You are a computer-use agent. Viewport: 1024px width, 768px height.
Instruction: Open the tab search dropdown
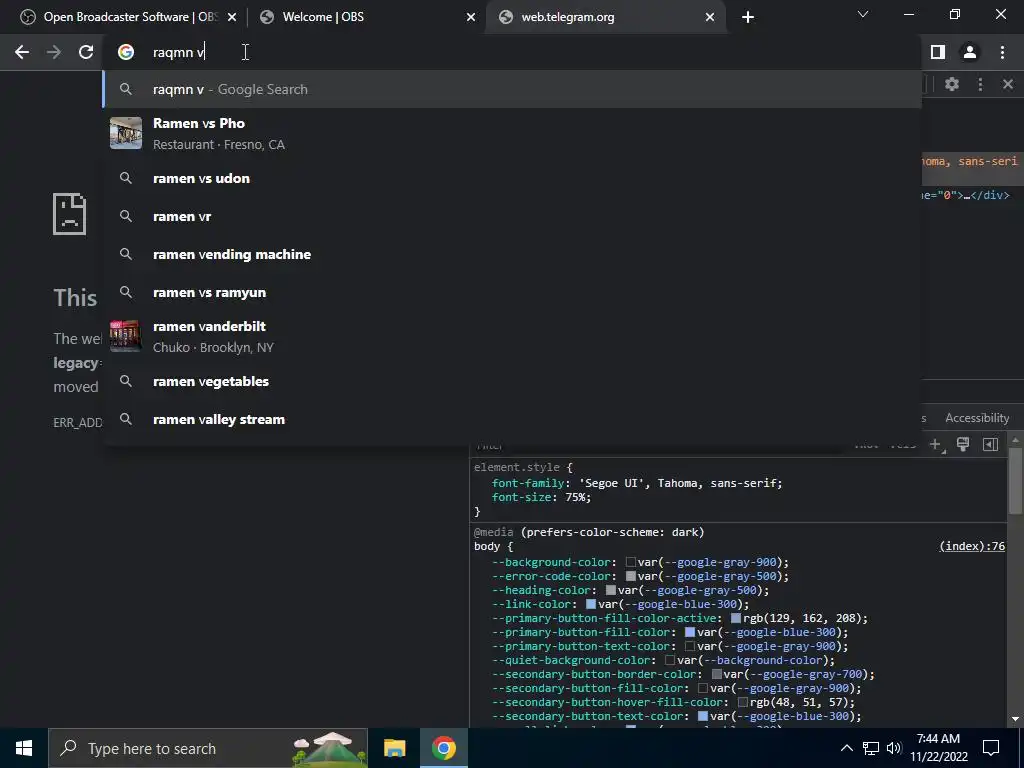point(863,14)
